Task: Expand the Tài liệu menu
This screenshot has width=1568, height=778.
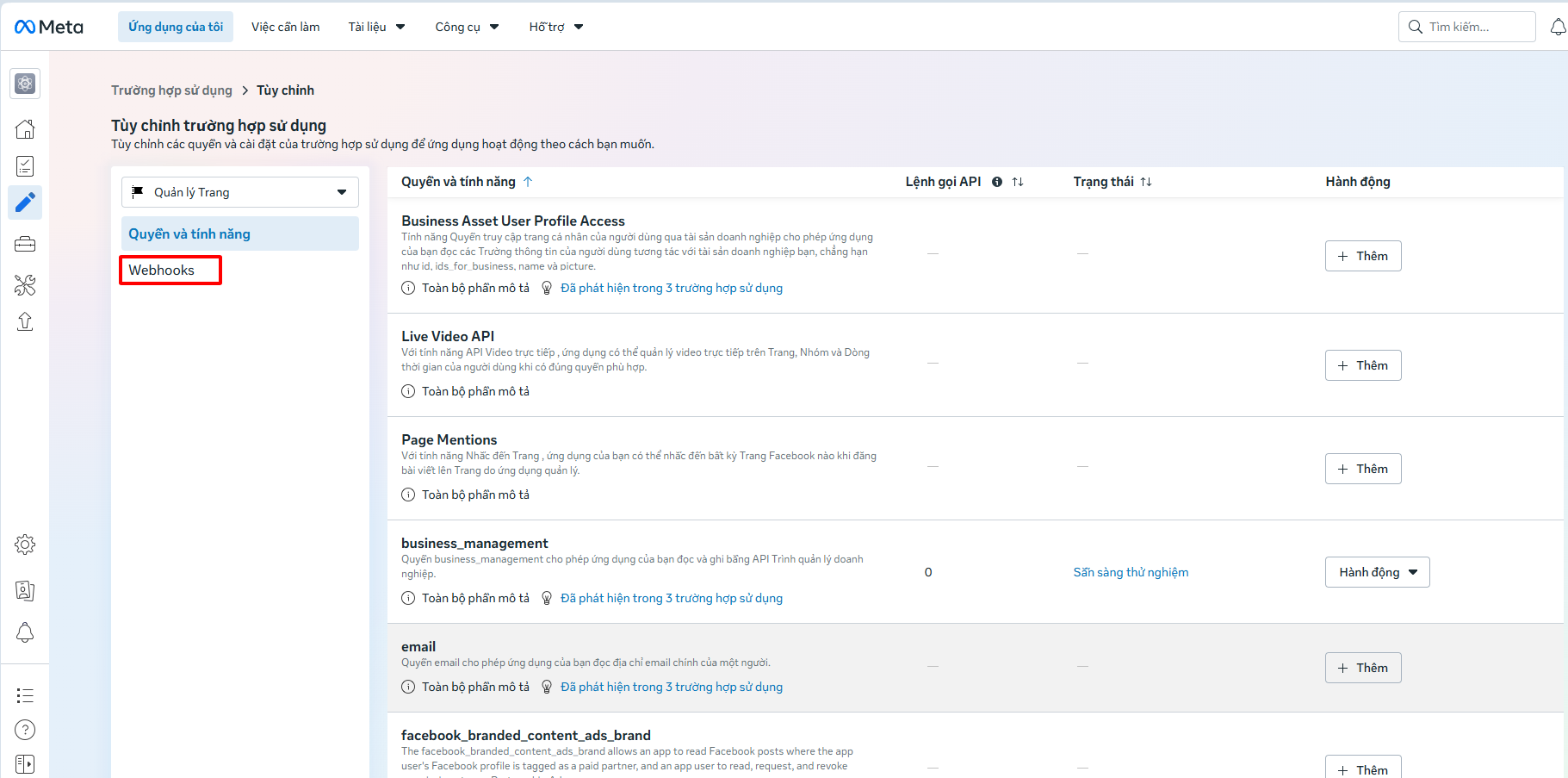Action: 376,27
